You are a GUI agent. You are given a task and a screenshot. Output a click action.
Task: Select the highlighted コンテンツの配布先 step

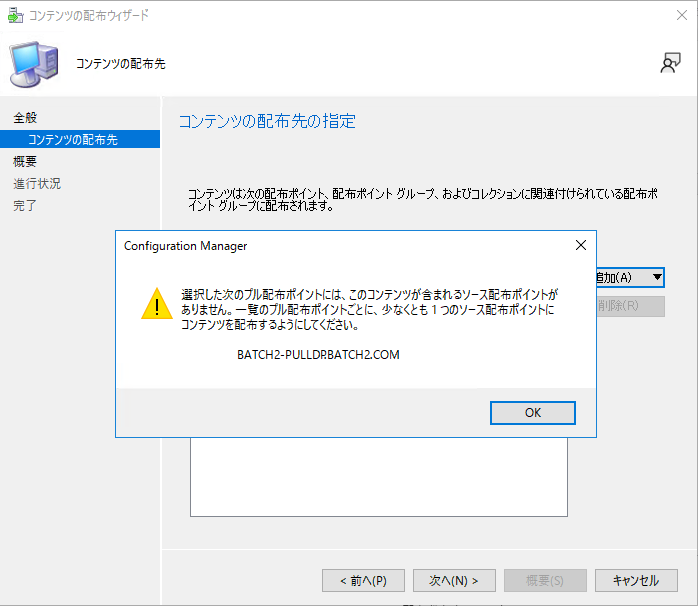tap(72, 140)
